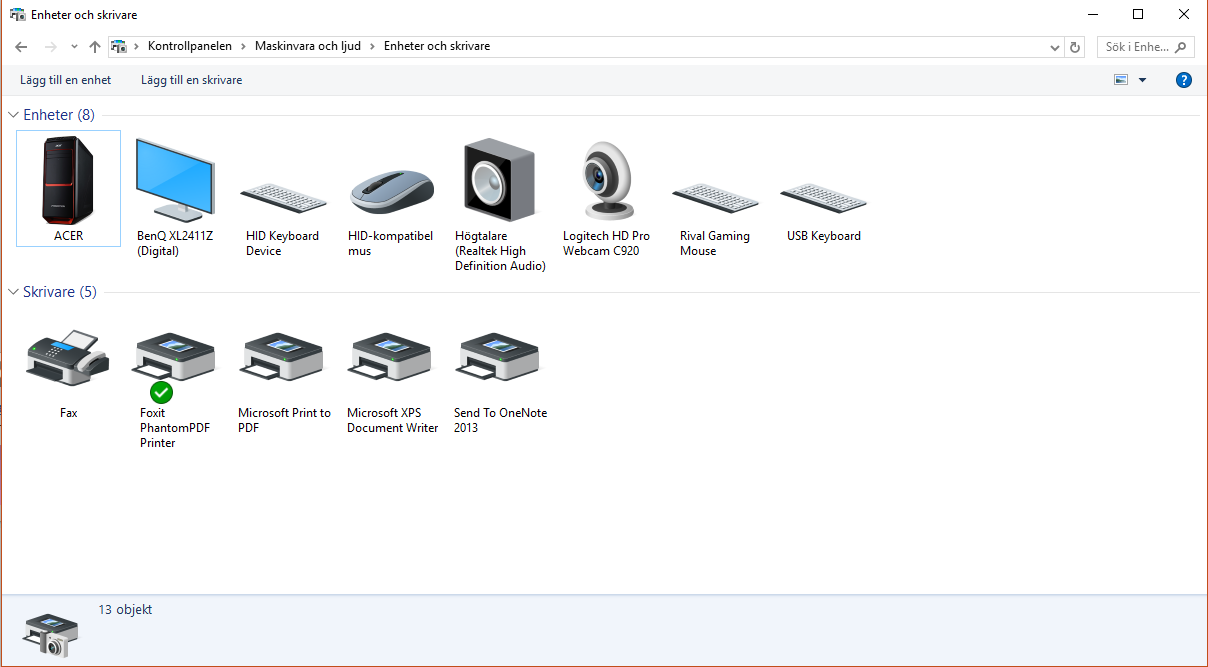Click the view options icon in toolbar

coord(1121,80)
